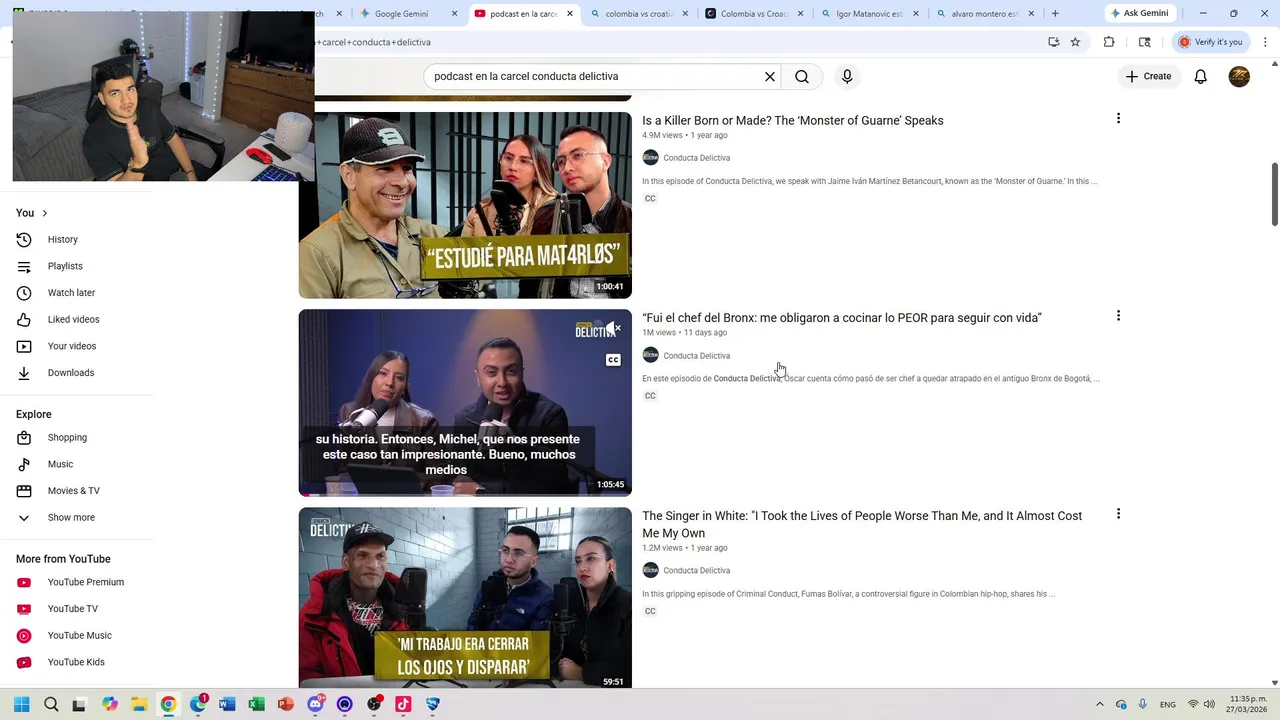Close the 'podcast en la carcel' tab
The height and width of the screenshot is (720, 1280).
[570, 14]
